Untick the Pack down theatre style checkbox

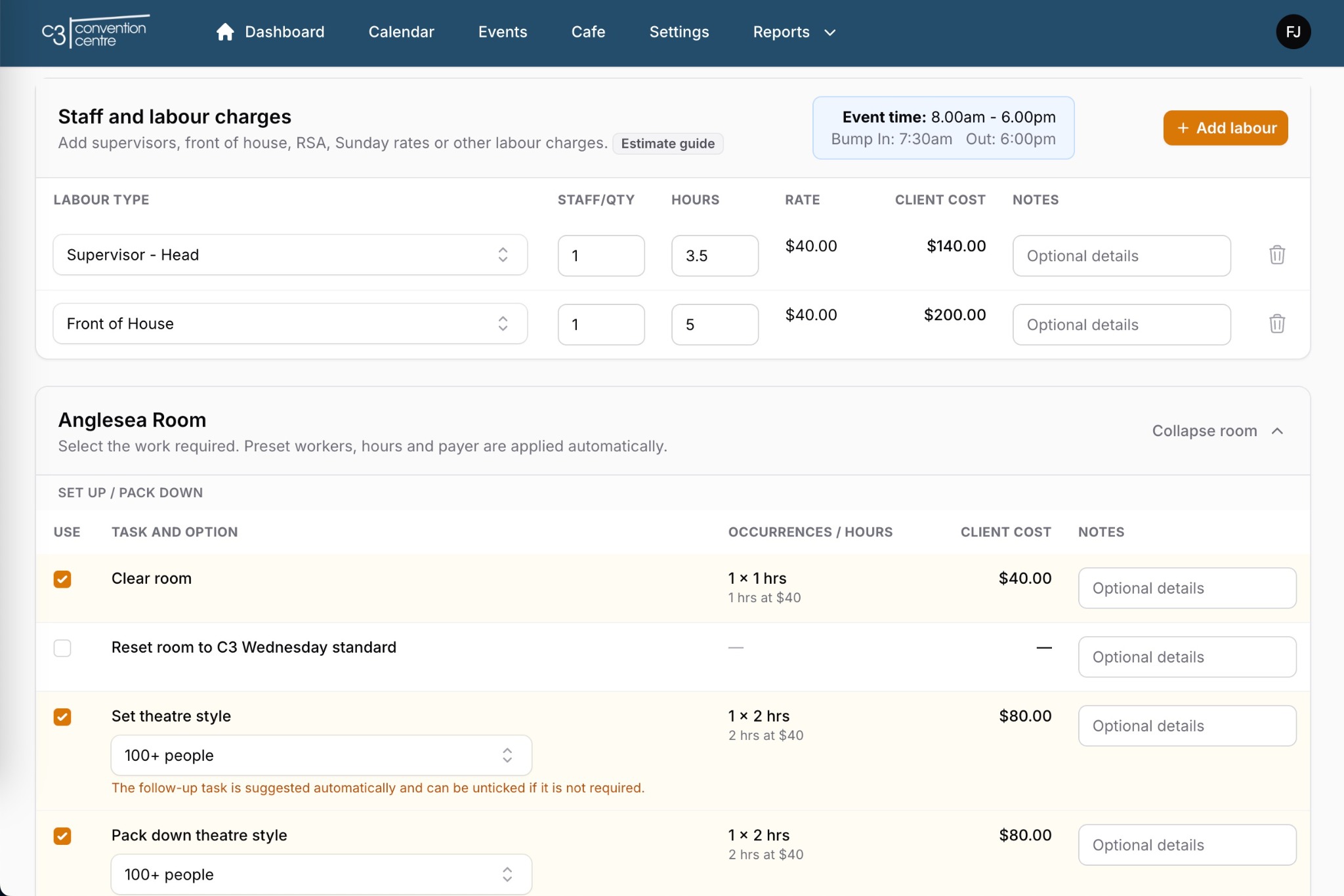[x=62, y=836]
